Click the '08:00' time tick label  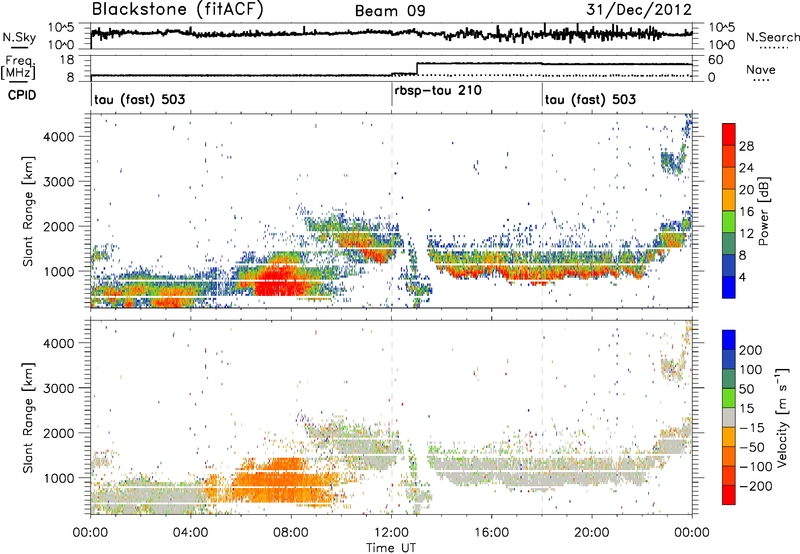[291, 533]
